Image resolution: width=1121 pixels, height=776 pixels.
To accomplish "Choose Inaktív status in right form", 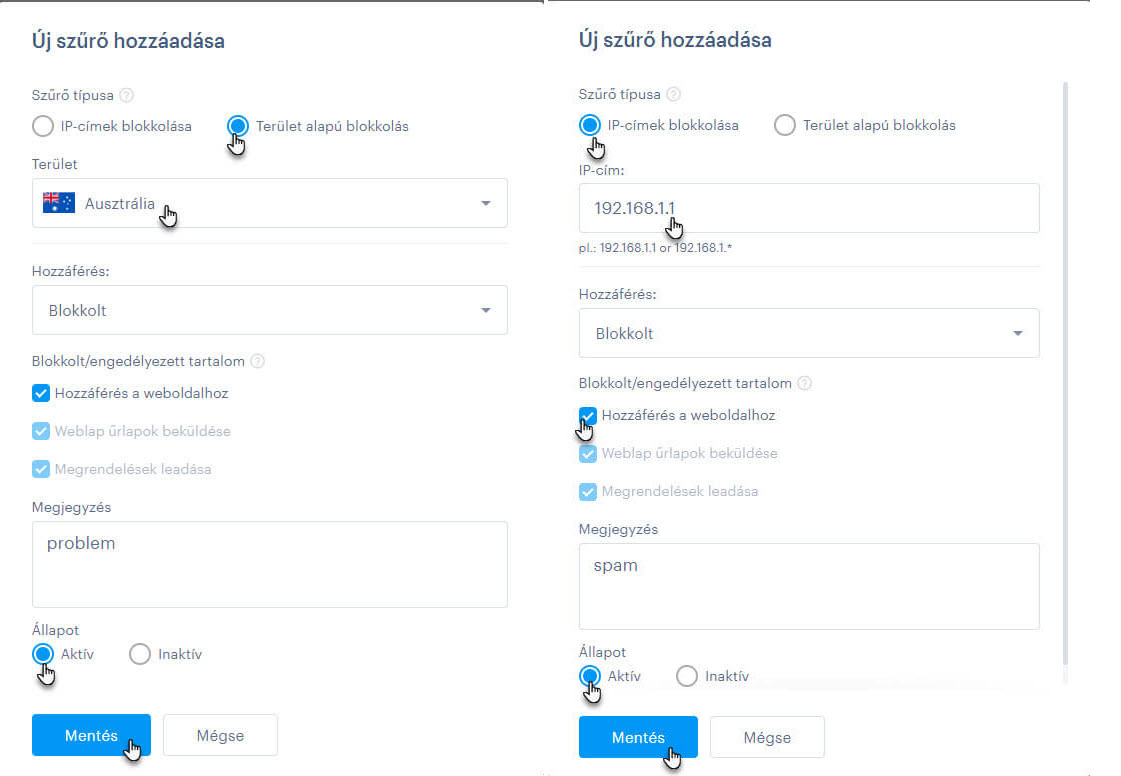I will click(x=687, y=676).
